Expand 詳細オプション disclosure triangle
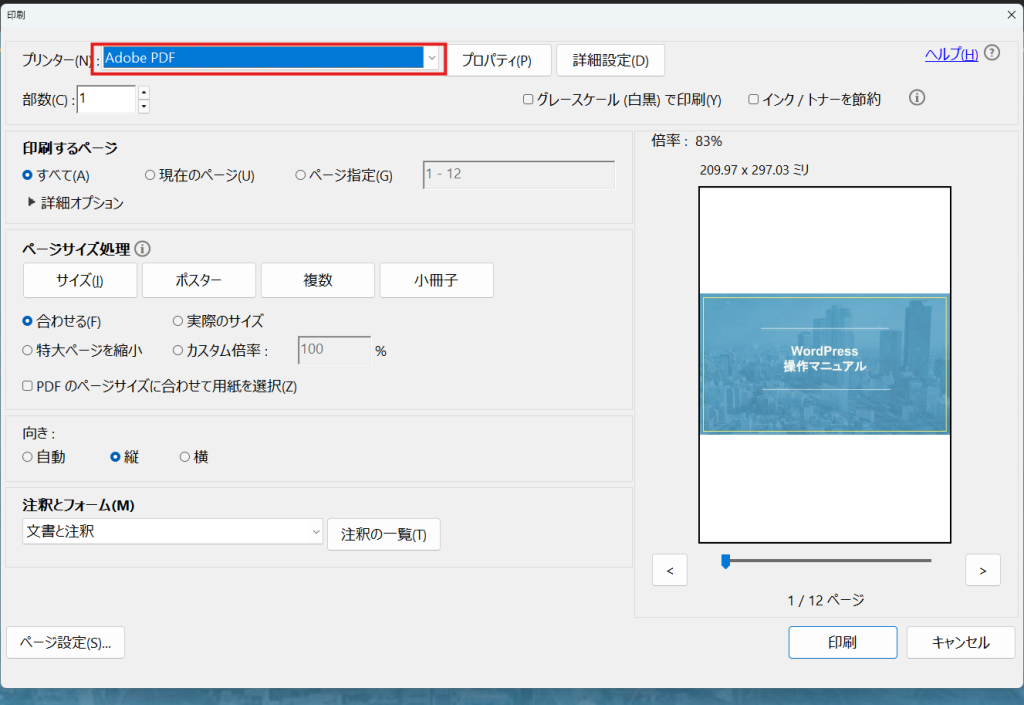 click(x=31, y=203)
